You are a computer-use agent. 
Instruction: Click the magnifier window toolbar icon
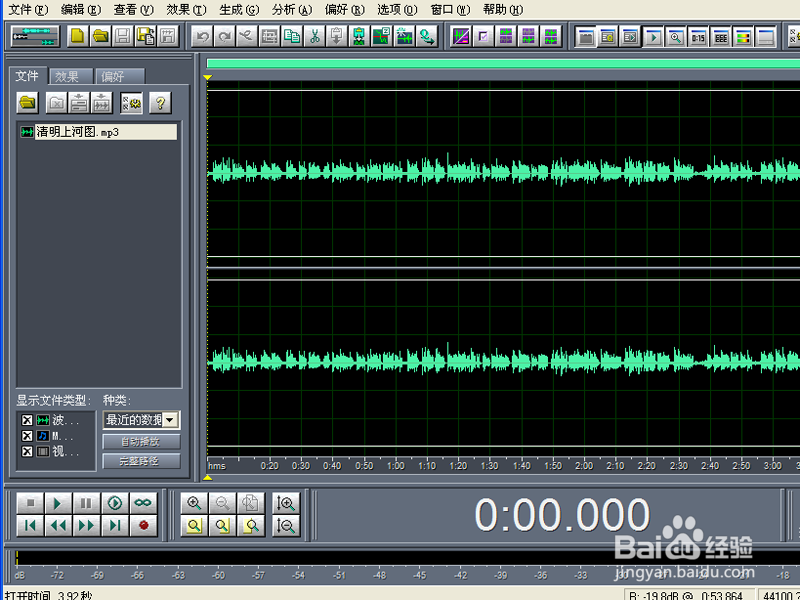[676, 37]
